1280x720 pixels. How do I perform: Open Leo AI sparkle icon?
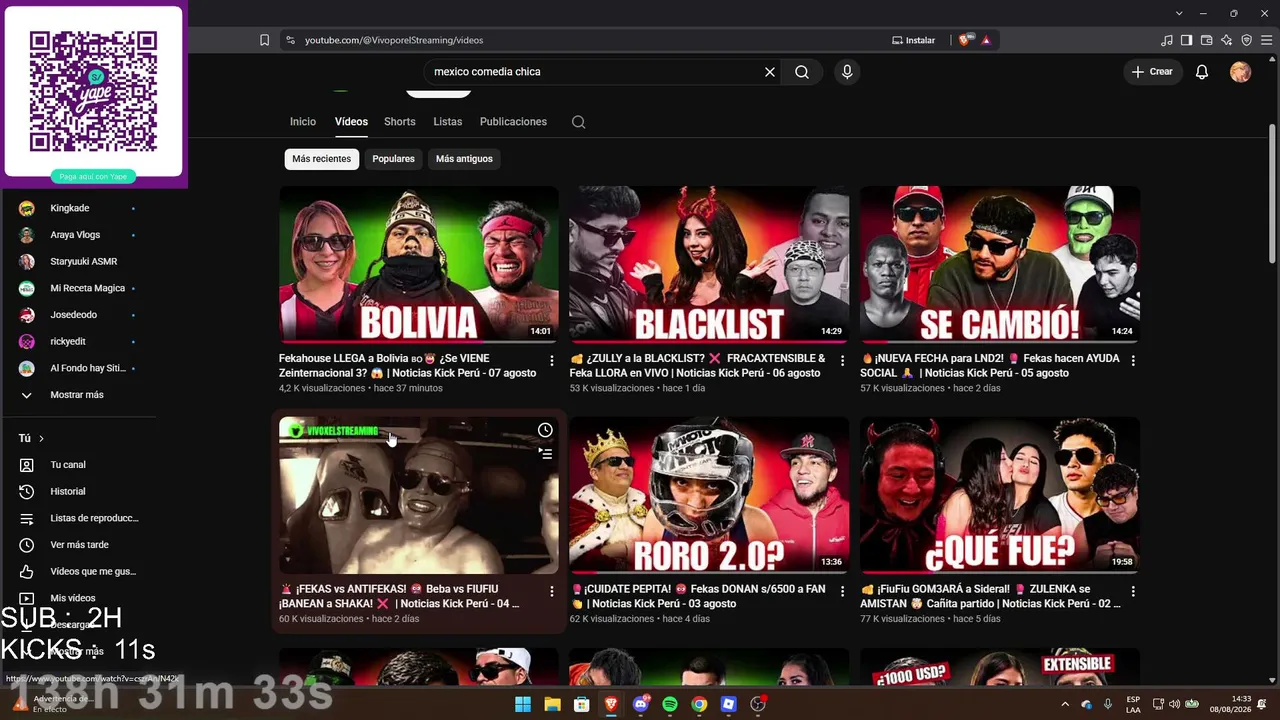click(x=1227, y=40)
